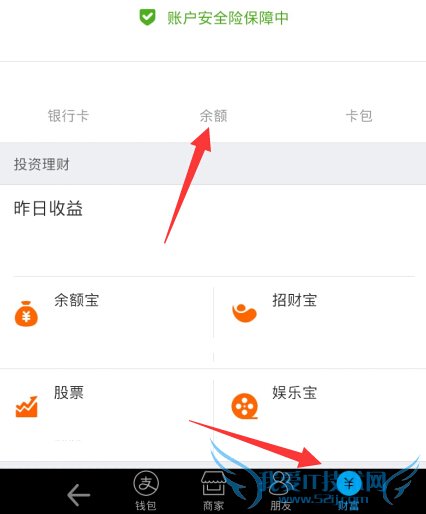The height and width of the screenshot is (514, 426).
Task: Open the 余额宝 money bag icon
Action: (26, 314)
